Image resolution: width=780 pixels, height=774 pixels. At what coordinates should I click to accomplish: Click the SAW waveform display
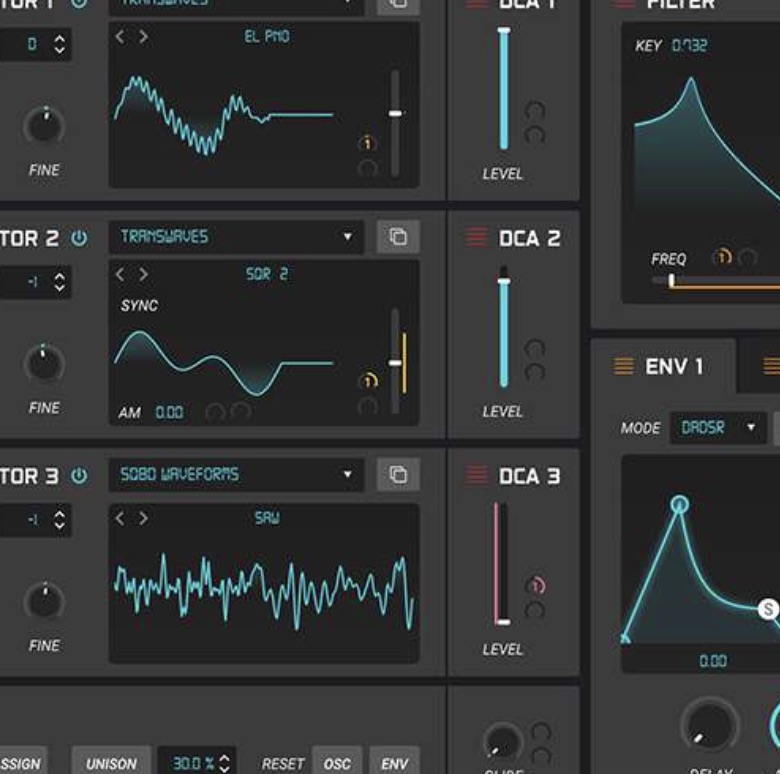(x=264, y=583)
